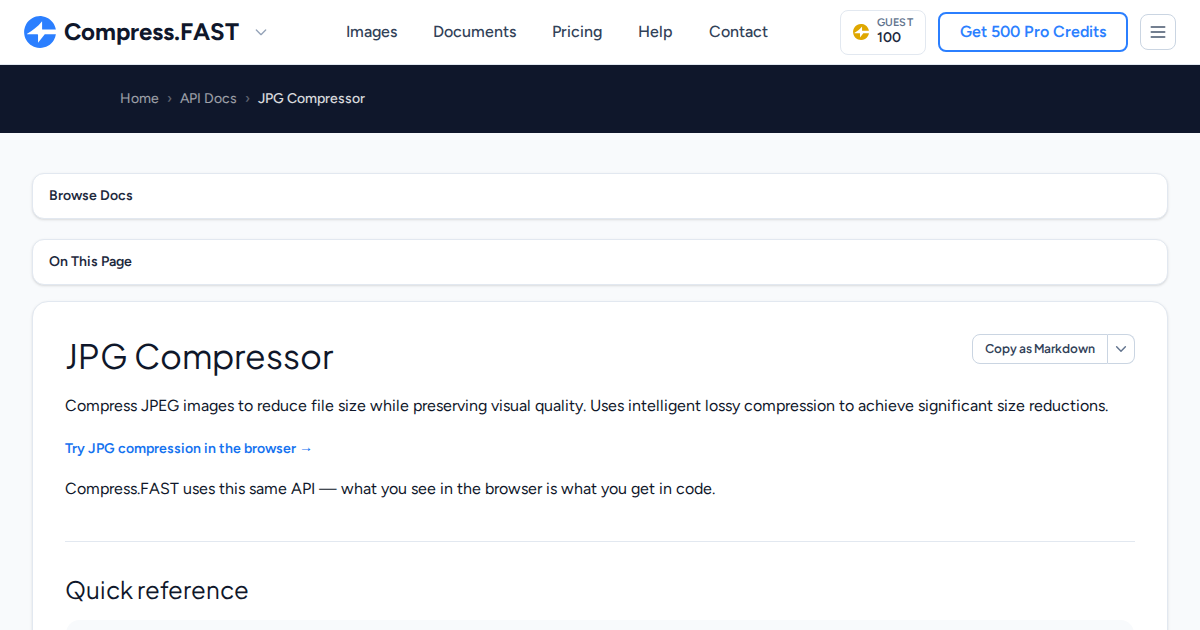The width and height of the screenshot is (1200, 630).
Task: Open API Docs breadcrumb link
Action: (208, 98)
